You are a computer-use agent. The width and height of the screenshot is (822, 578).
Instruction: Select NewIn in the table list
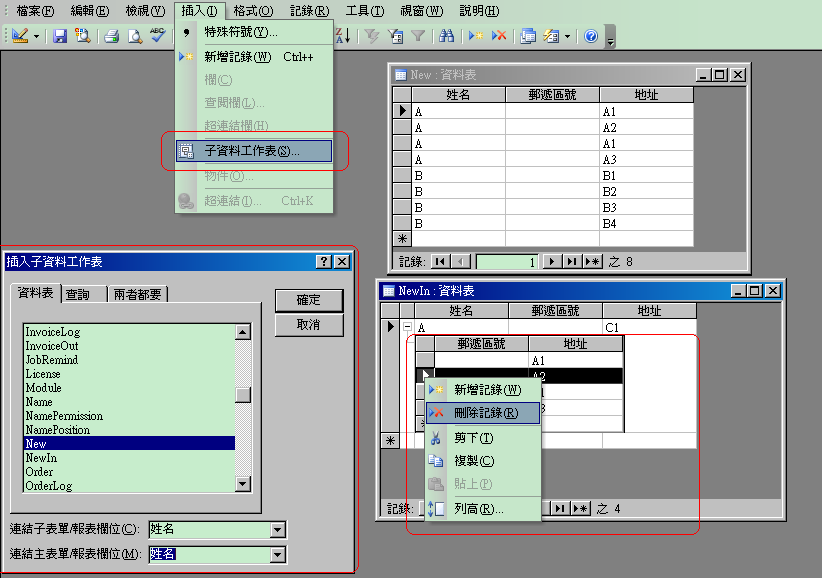(129, 458)
